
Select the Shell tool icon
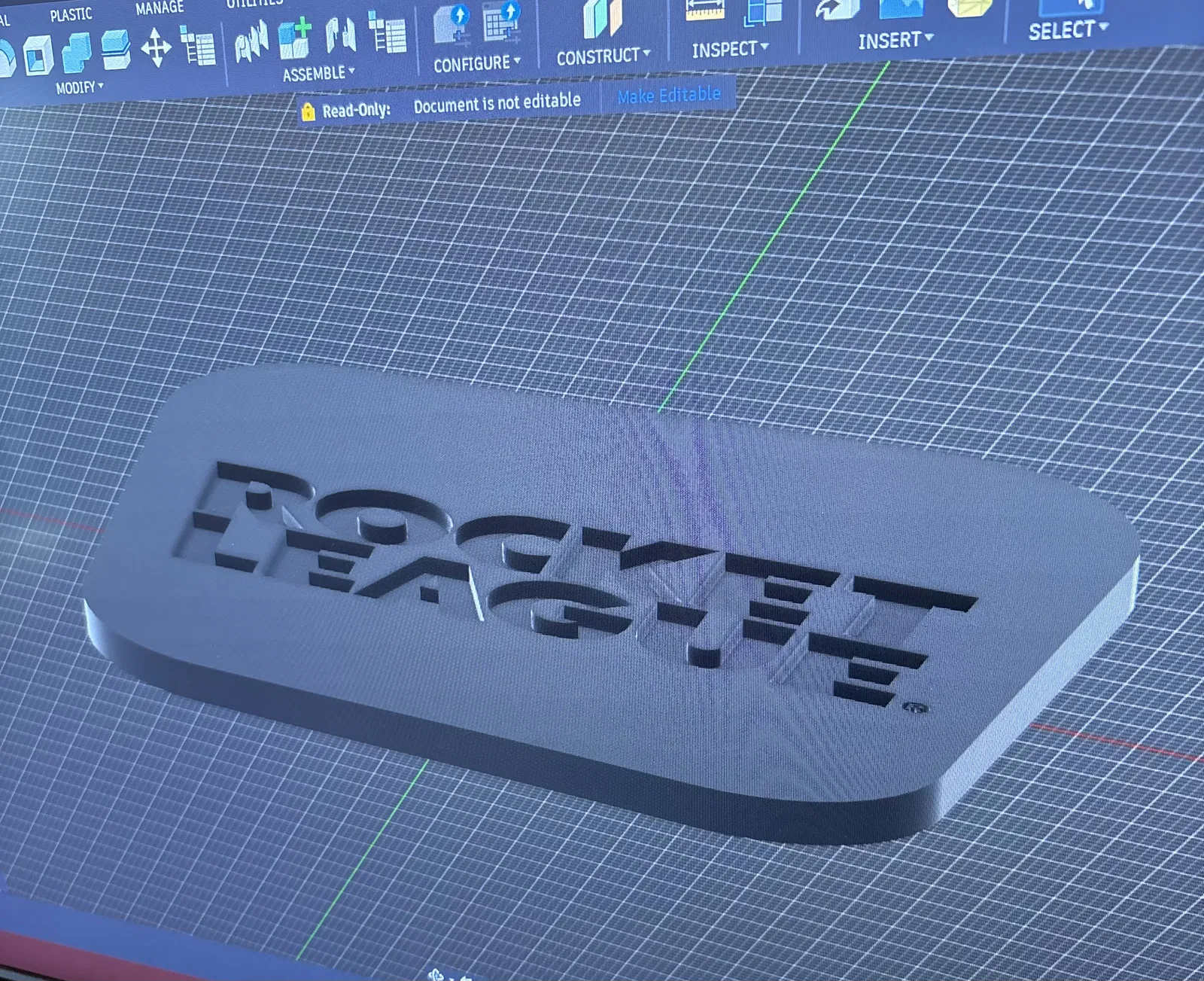coord(37,56)
